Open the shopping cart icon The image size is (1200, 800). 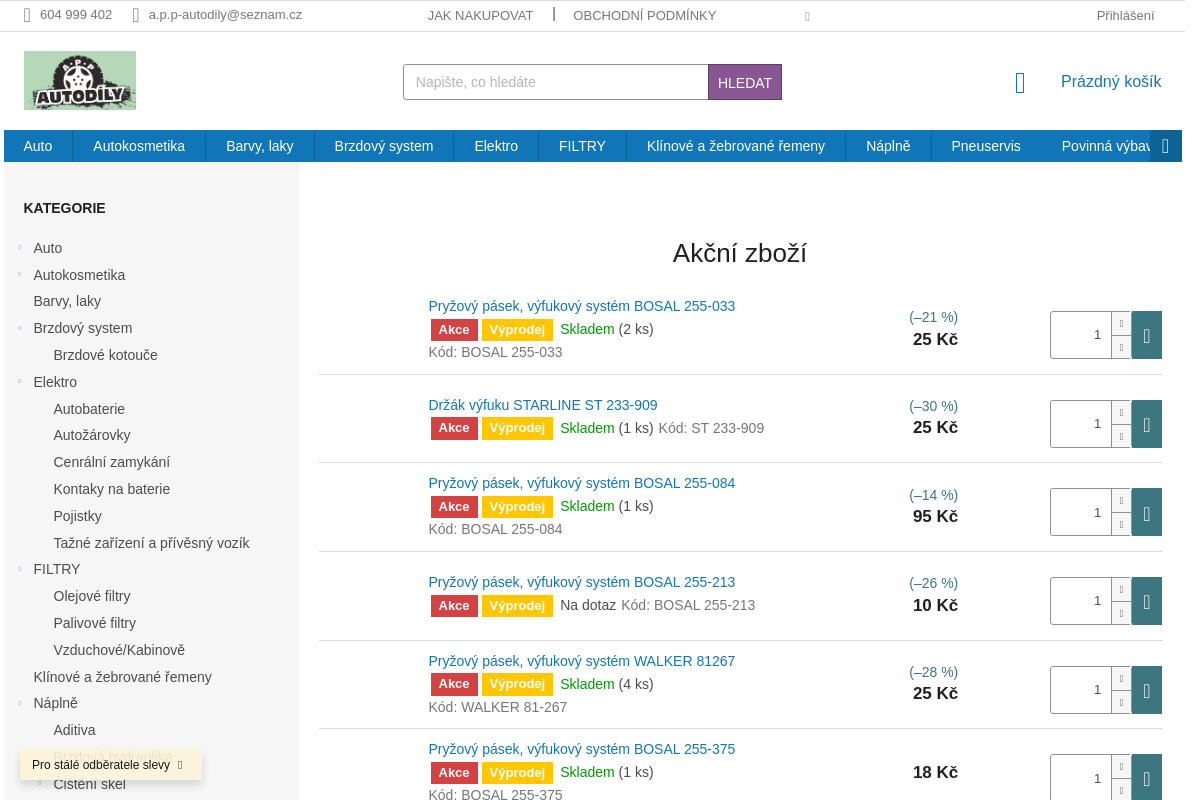click(1020, 82)
